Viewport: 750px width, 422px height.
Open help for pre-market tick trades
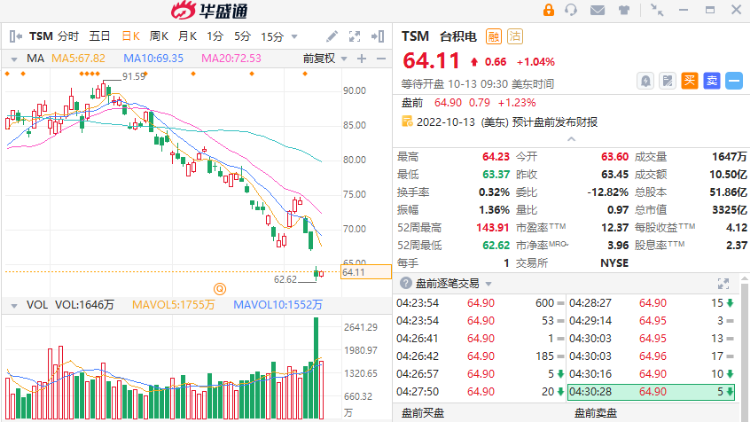pyautogui.click(x=406, y=283)
